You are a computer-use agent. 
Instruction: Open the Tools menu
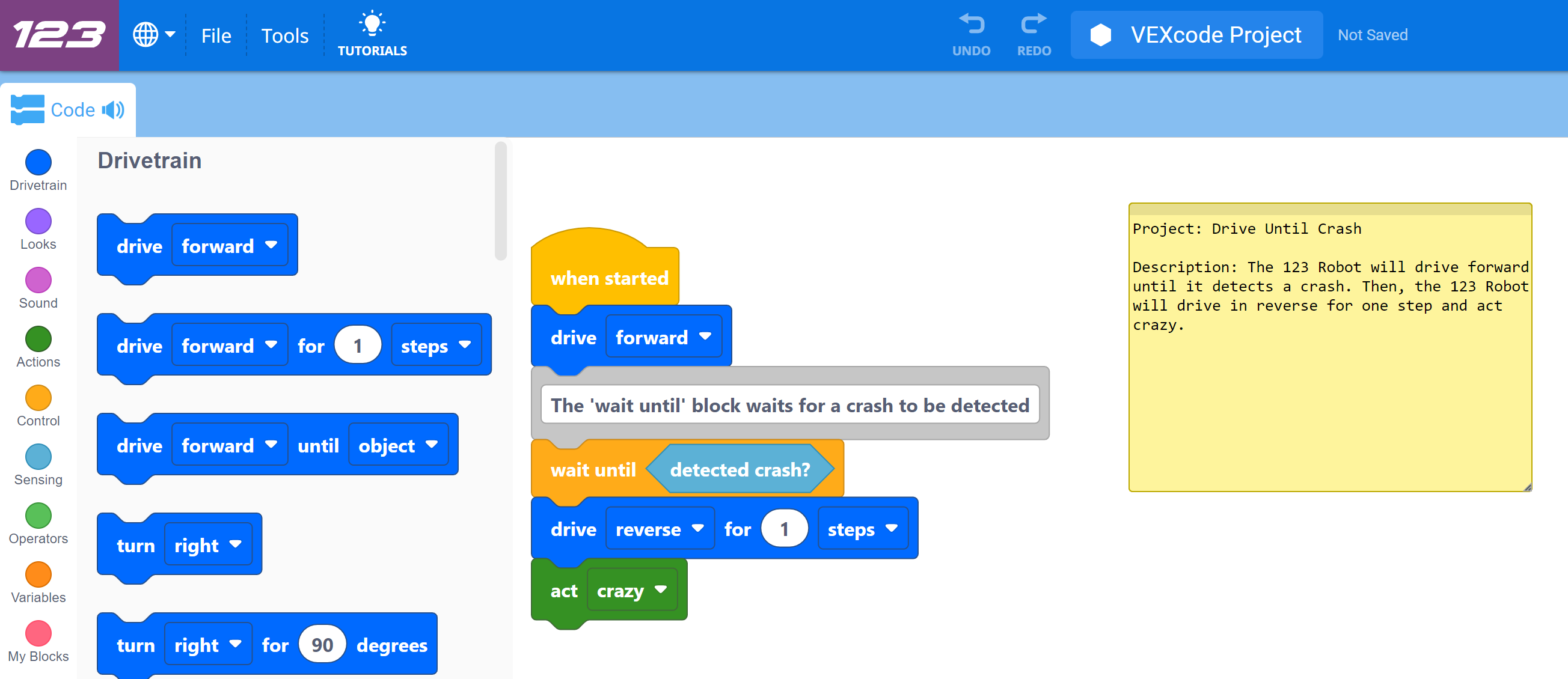point(284,35)
